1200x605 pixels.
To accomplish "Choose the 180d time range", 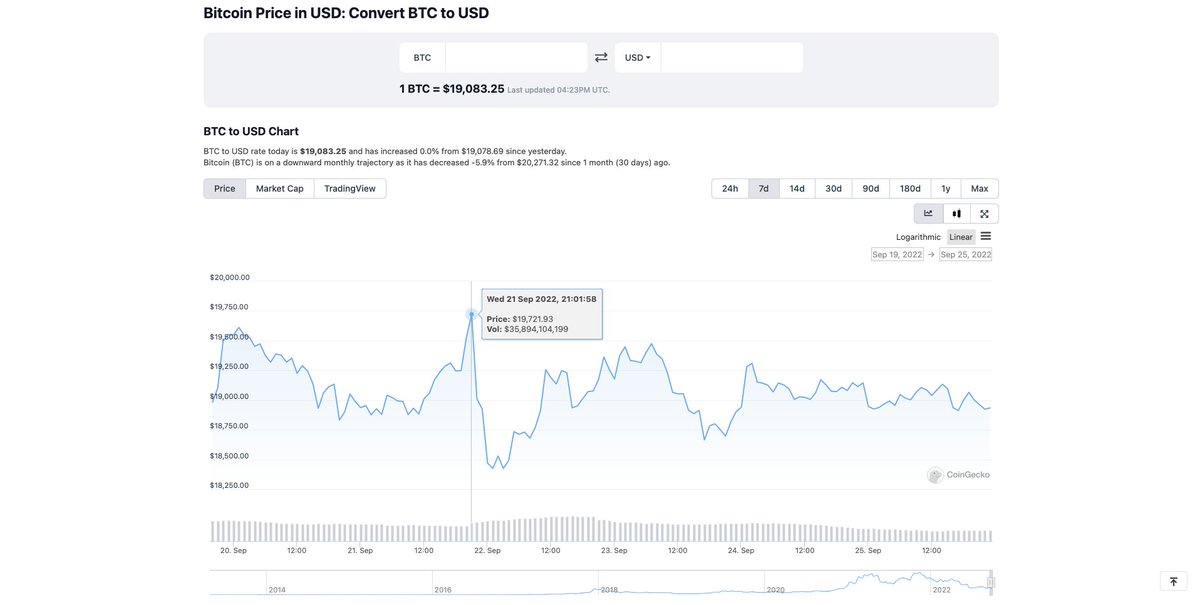I will (910, 188).
